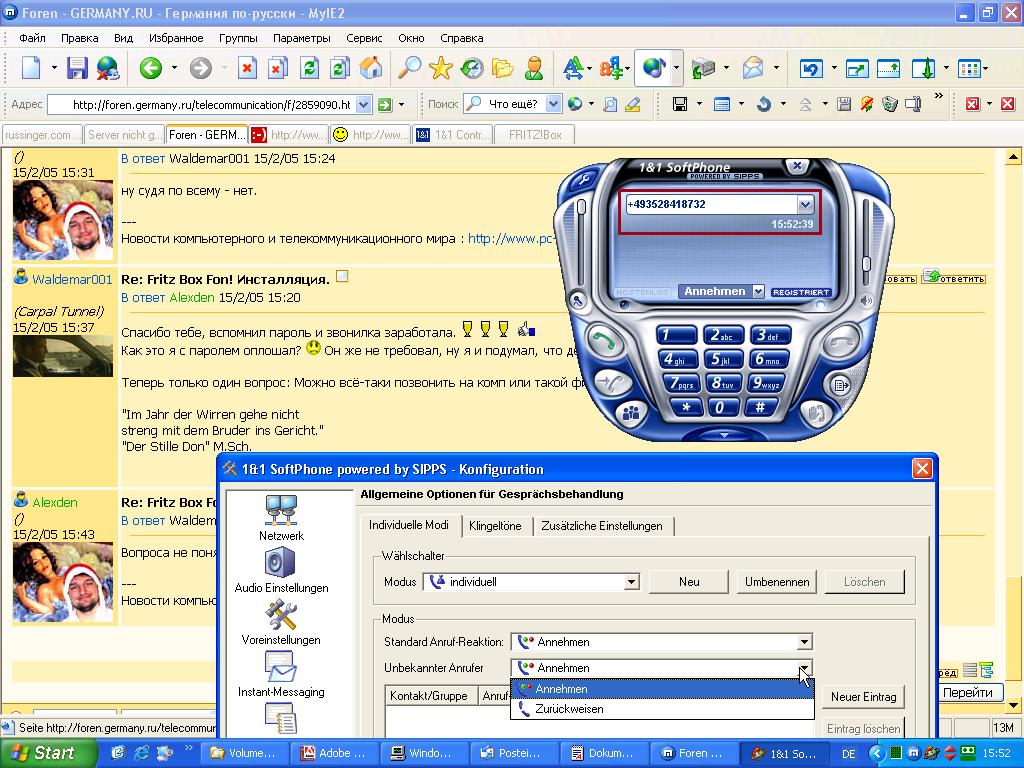Open the Сервис menu
Image resolution: width=1024 pixels, height=768 pixels.
[364, 38]
